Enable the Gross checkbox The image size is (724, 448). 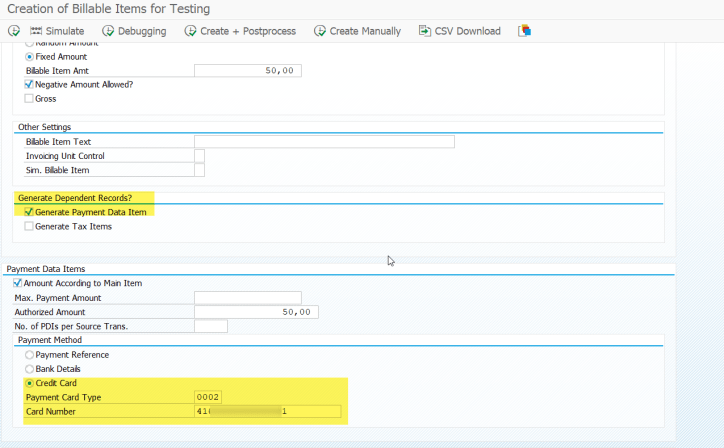(x=29, y=98)
